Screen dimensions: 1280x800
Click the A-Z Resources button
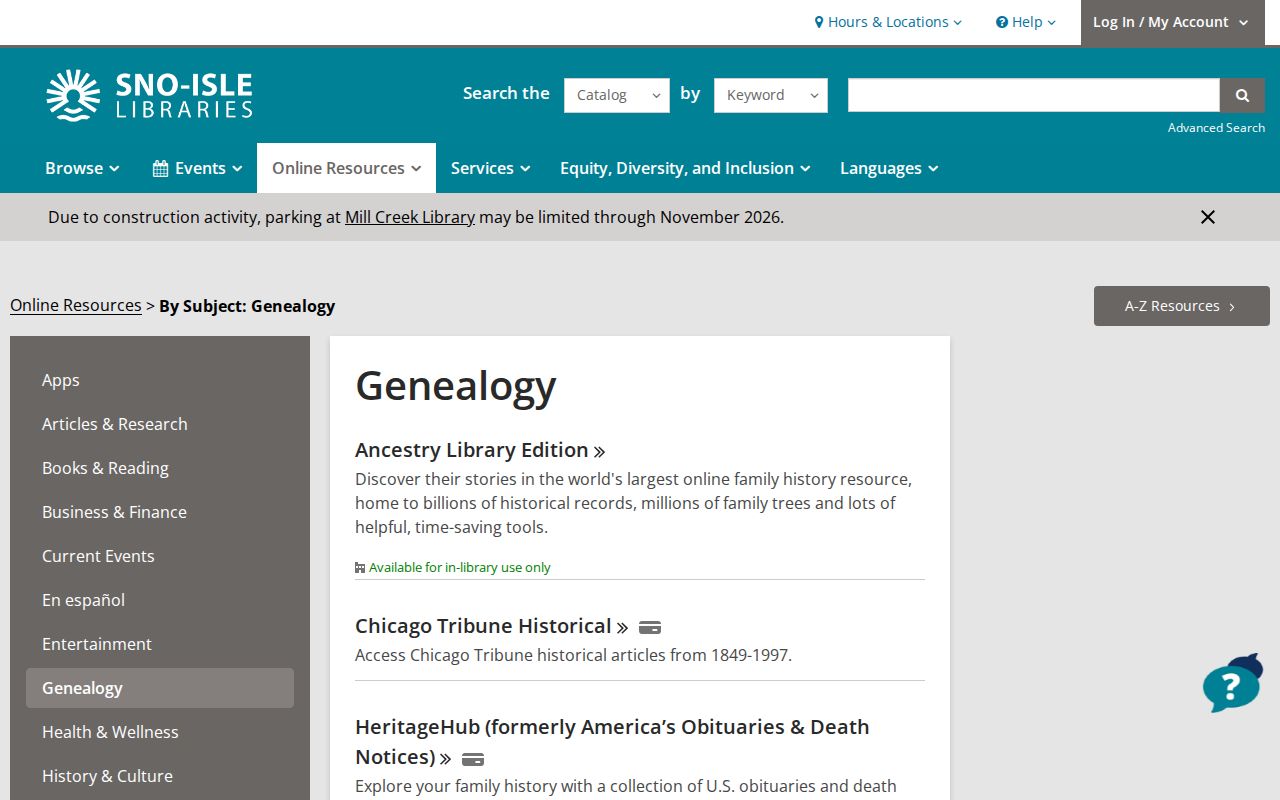1182,306
